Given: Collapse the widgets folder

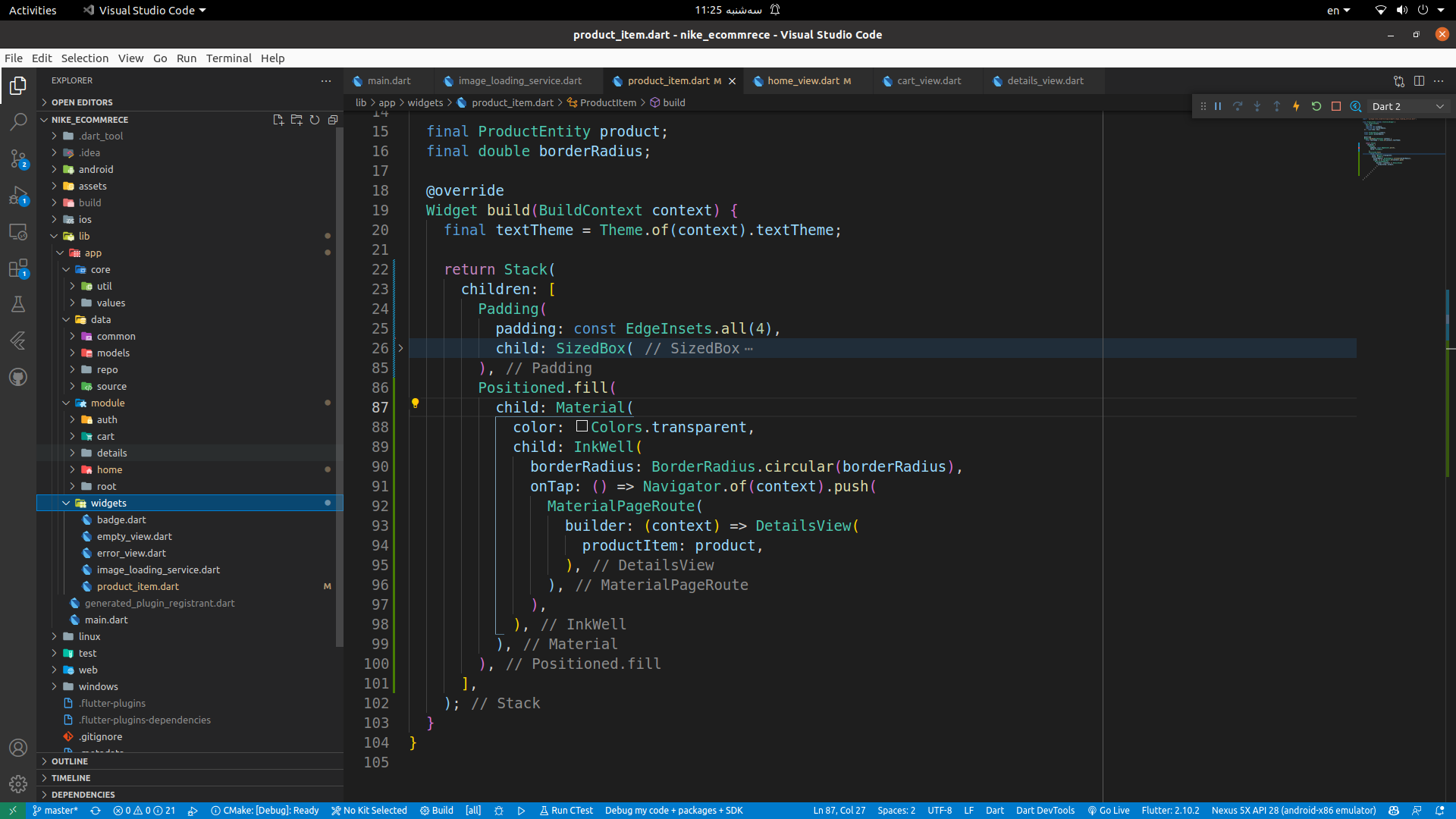Looking at the screenshot, I should 190,503.
